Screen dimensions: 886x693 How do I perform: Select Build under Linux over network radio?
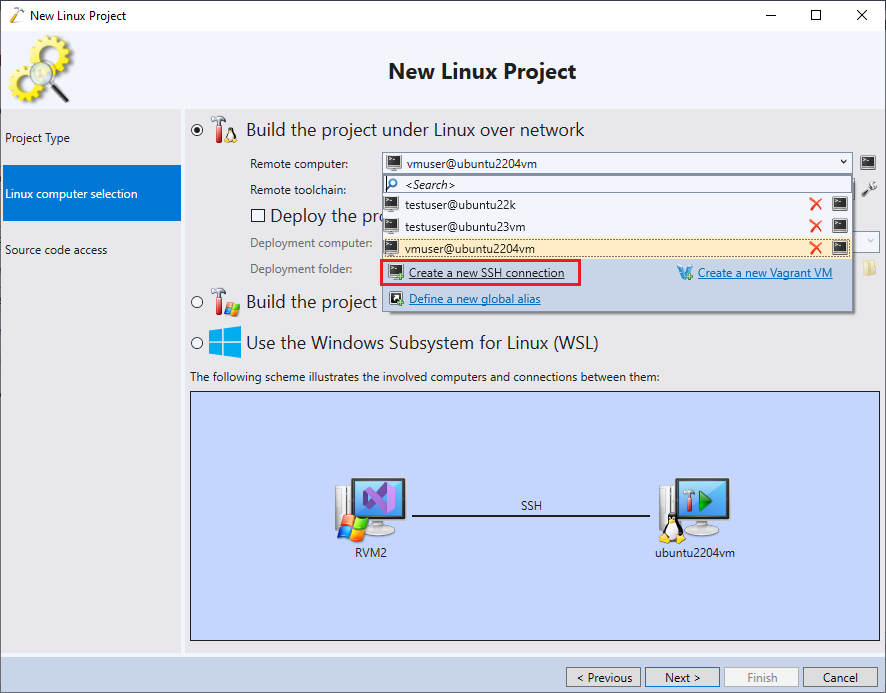click(x=197, y=130)
